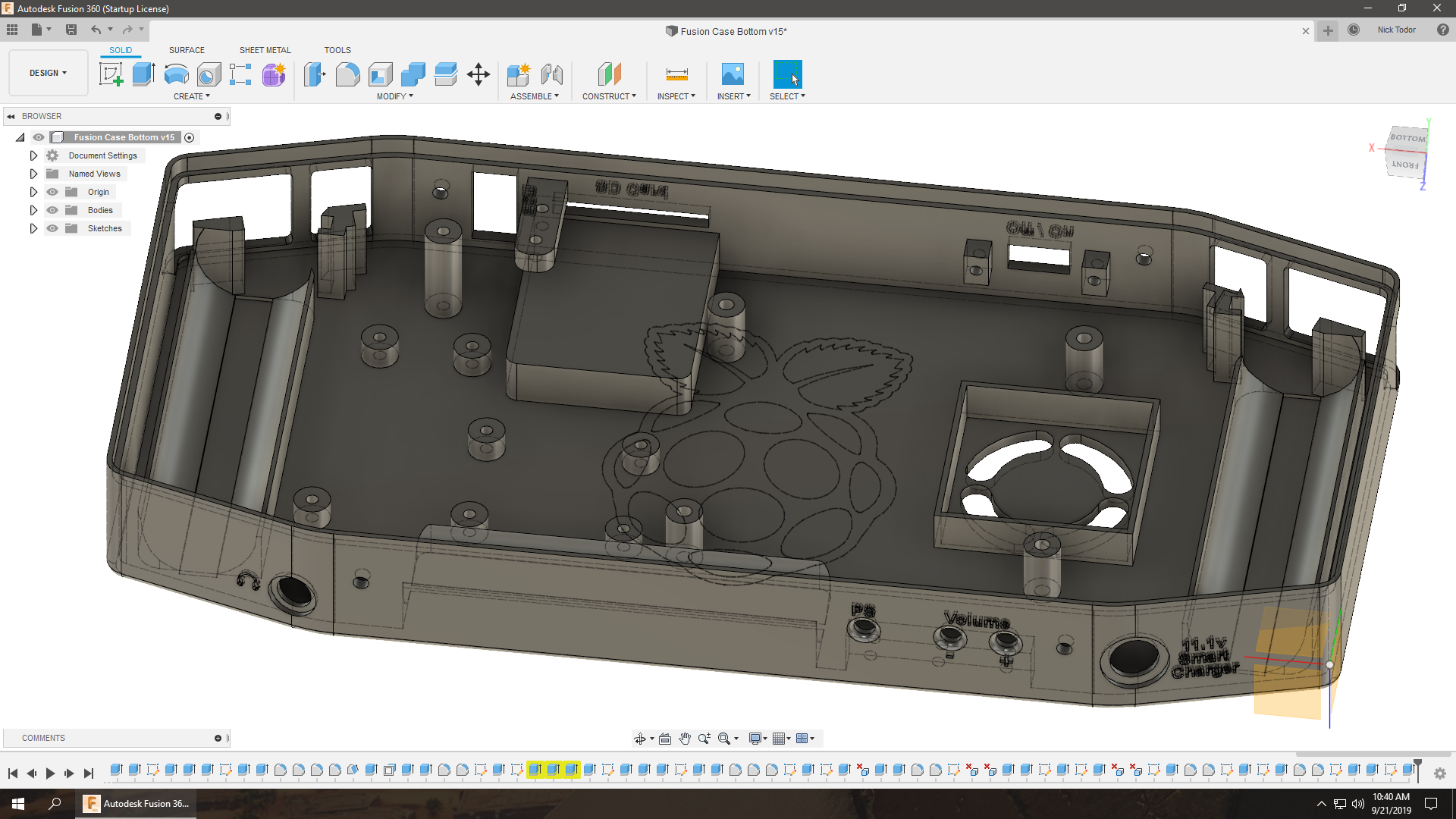Save the document with the floppy icon
Viewport: 1456px width, 819px height.
pyautogui.click(x=71, y=30)
